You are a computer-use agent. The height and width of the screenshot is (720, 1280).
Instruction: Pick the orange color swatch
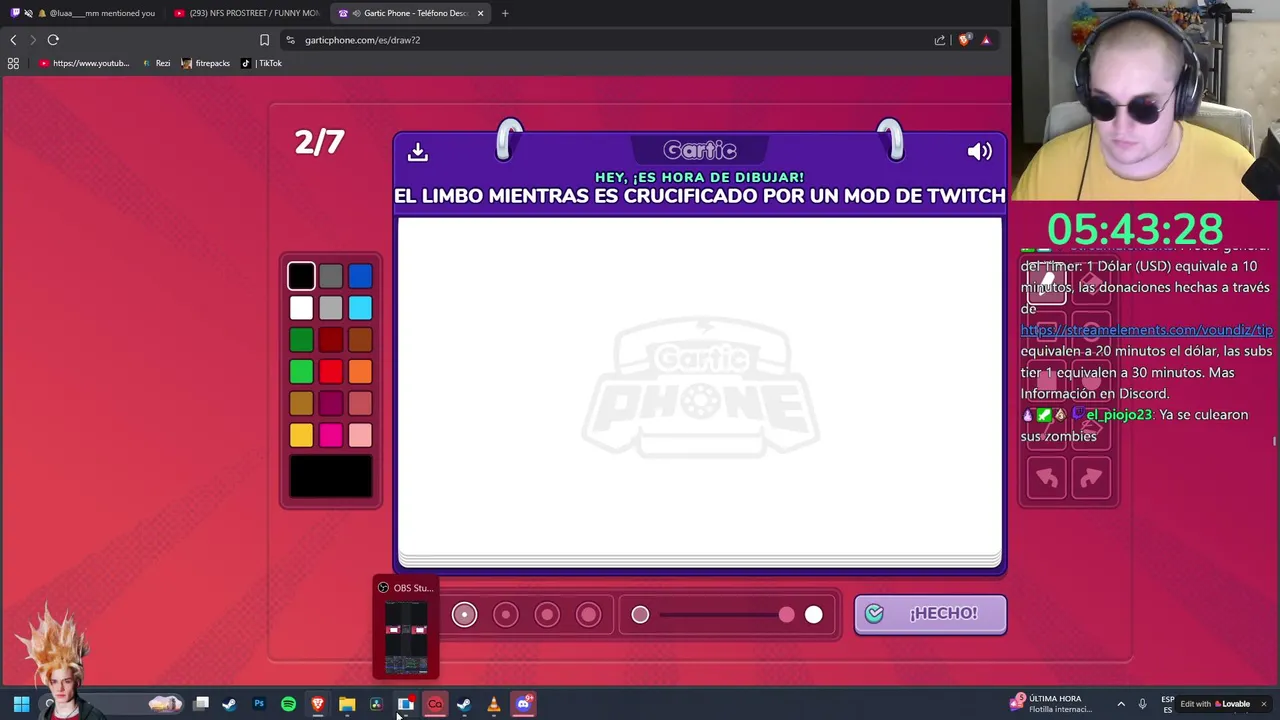point(360,372)
